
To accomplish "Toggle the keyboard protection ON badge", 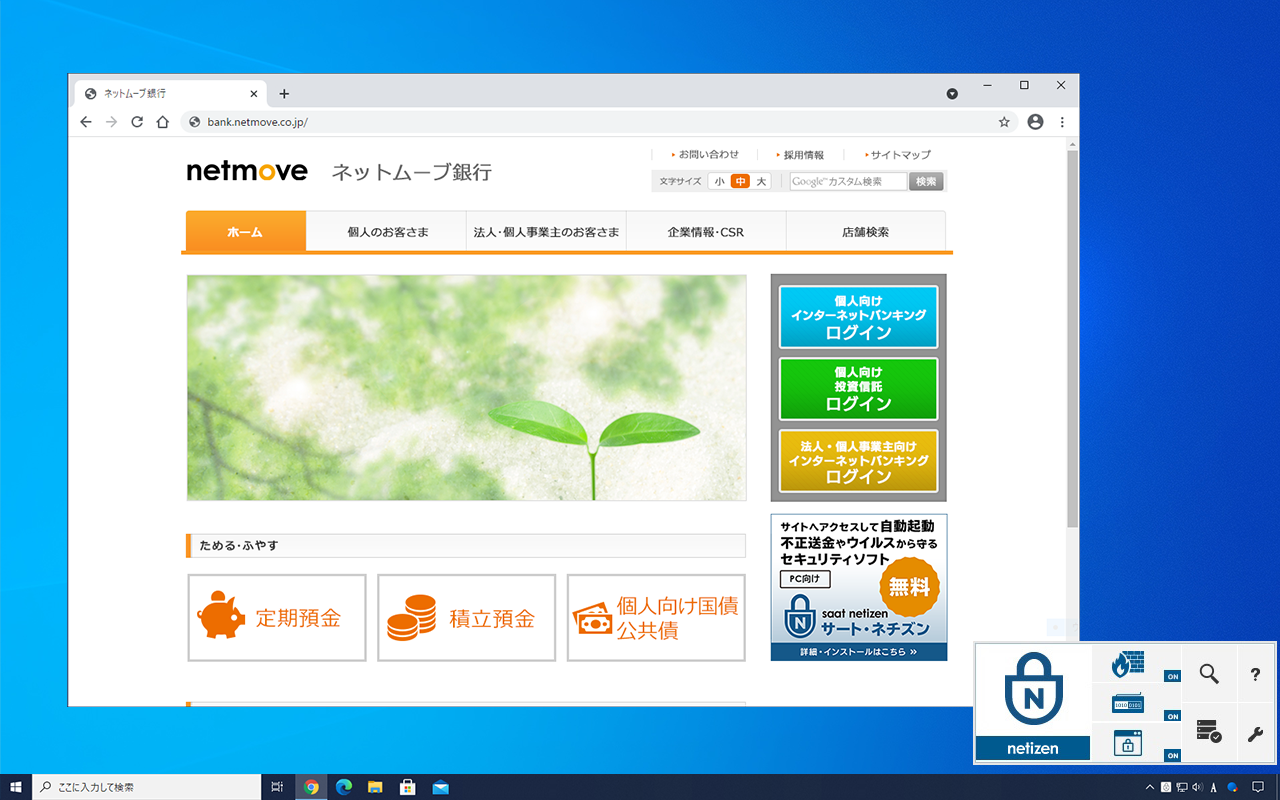I will (x=1172, y=716).
